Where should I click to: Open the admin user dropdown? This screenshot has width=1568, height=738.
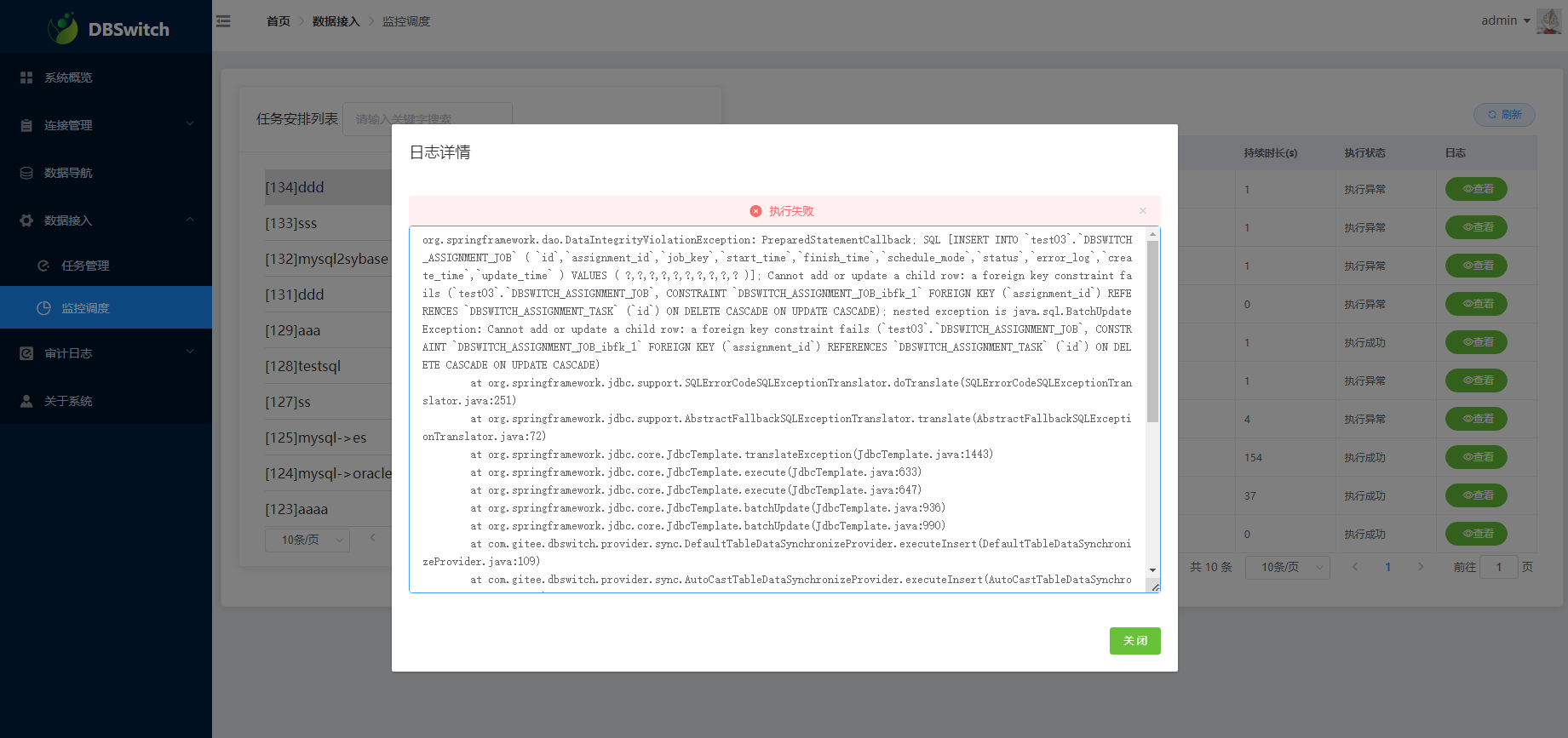1505,20
